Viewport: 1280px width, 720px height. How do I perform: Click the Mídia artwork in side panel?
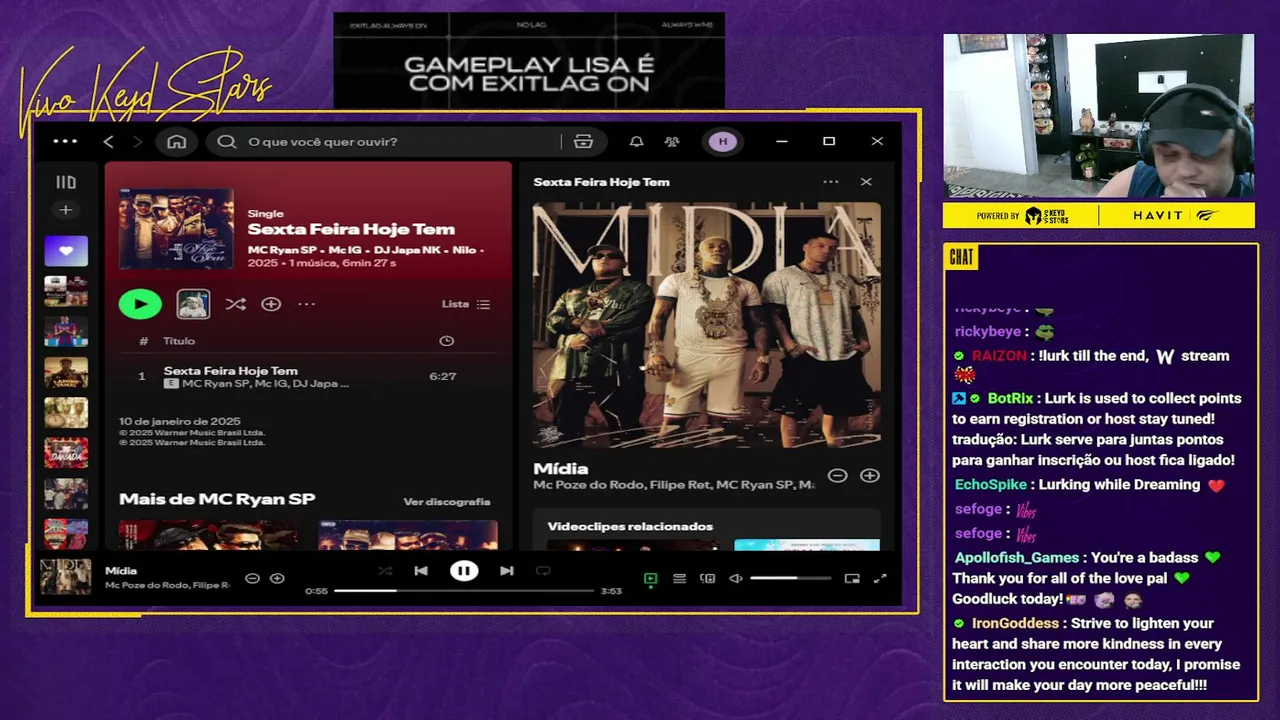706,325
